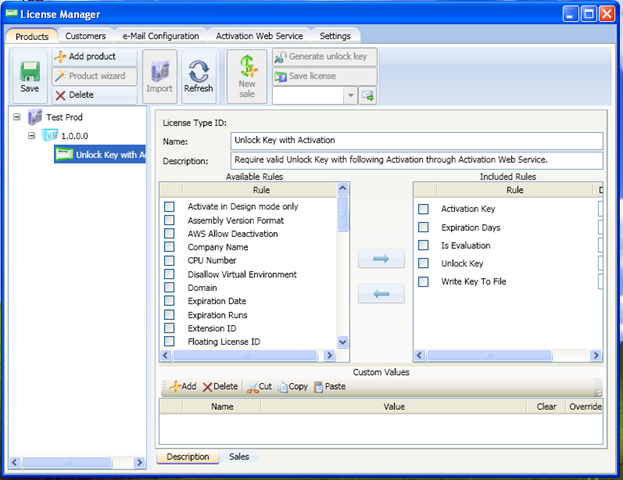Viewport: 623px width, 480px height.
Task: Click Available Rules vertical scrollbar thumb
Action: pos(343,213)
